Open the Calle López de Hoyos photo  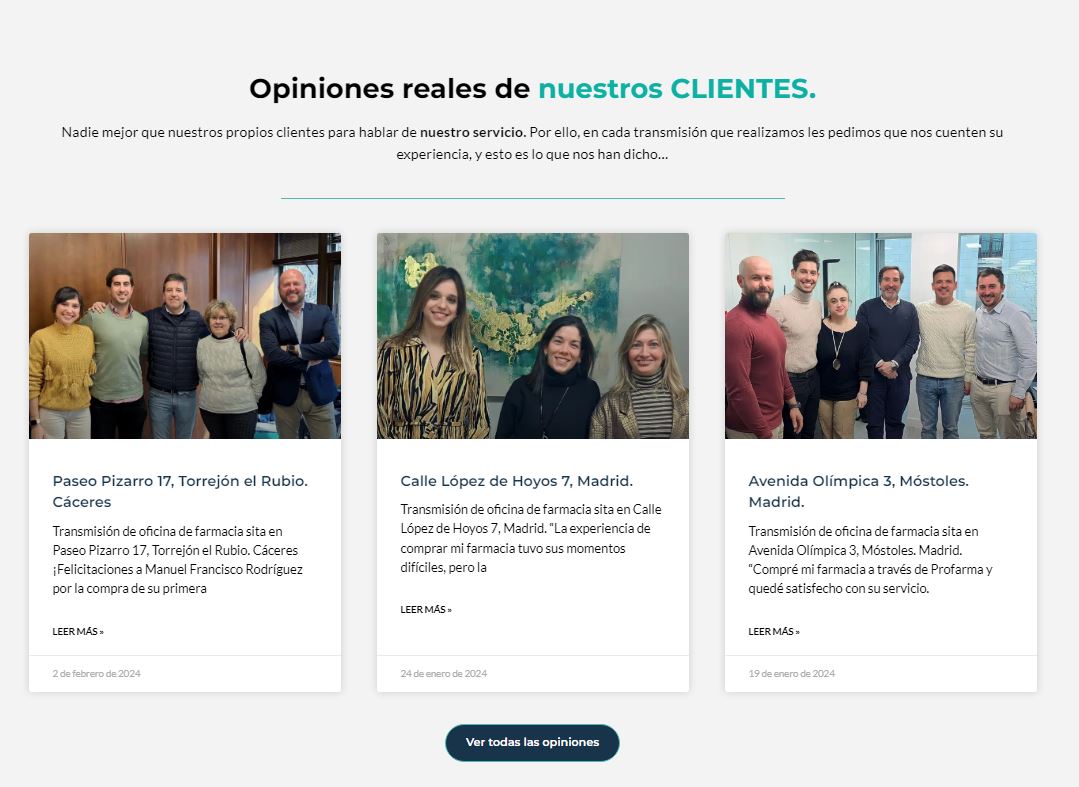pos(533,336)
